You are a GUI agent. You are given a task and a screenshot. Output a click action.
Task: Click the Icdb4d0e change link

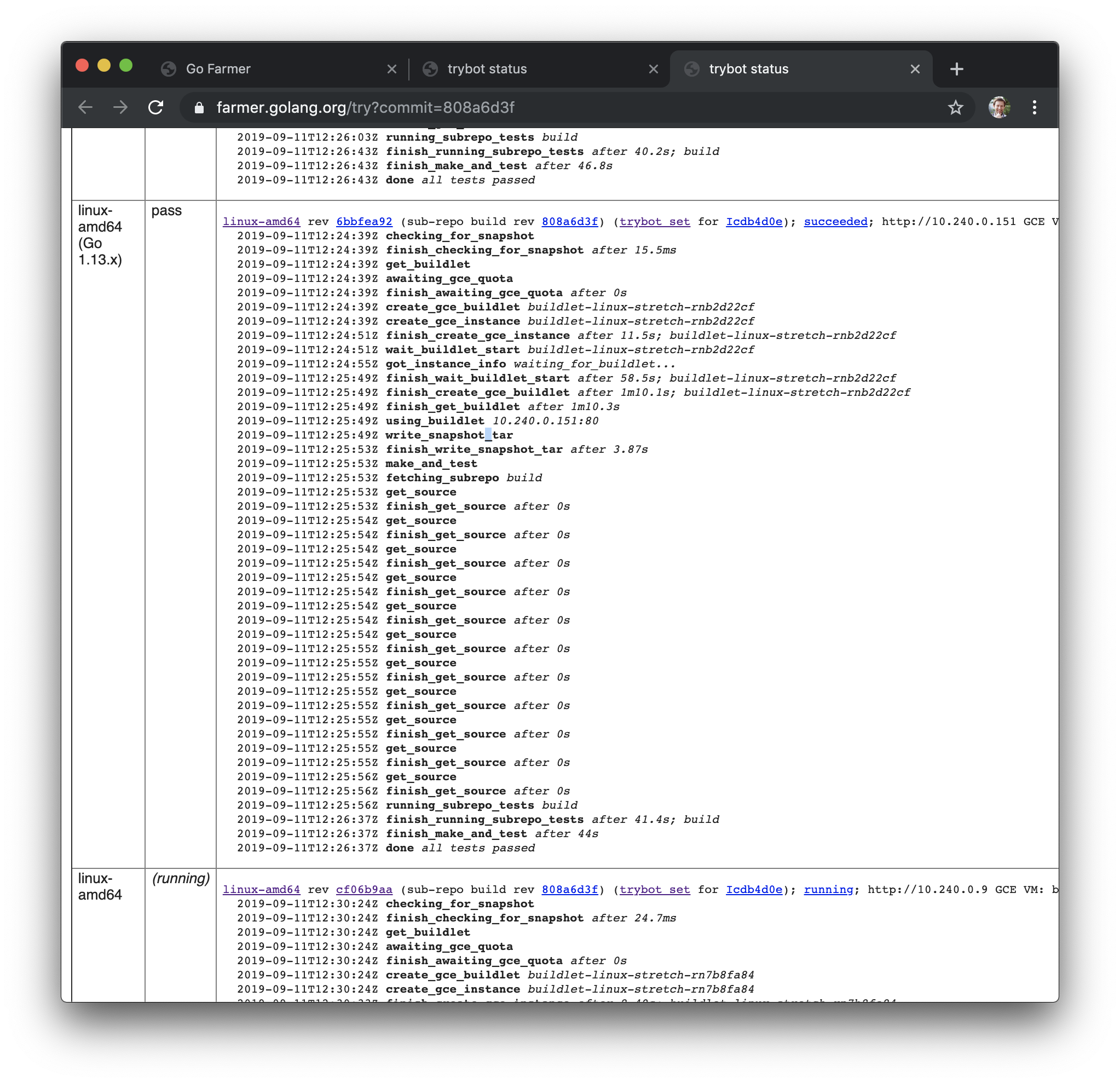click(753, 222)
